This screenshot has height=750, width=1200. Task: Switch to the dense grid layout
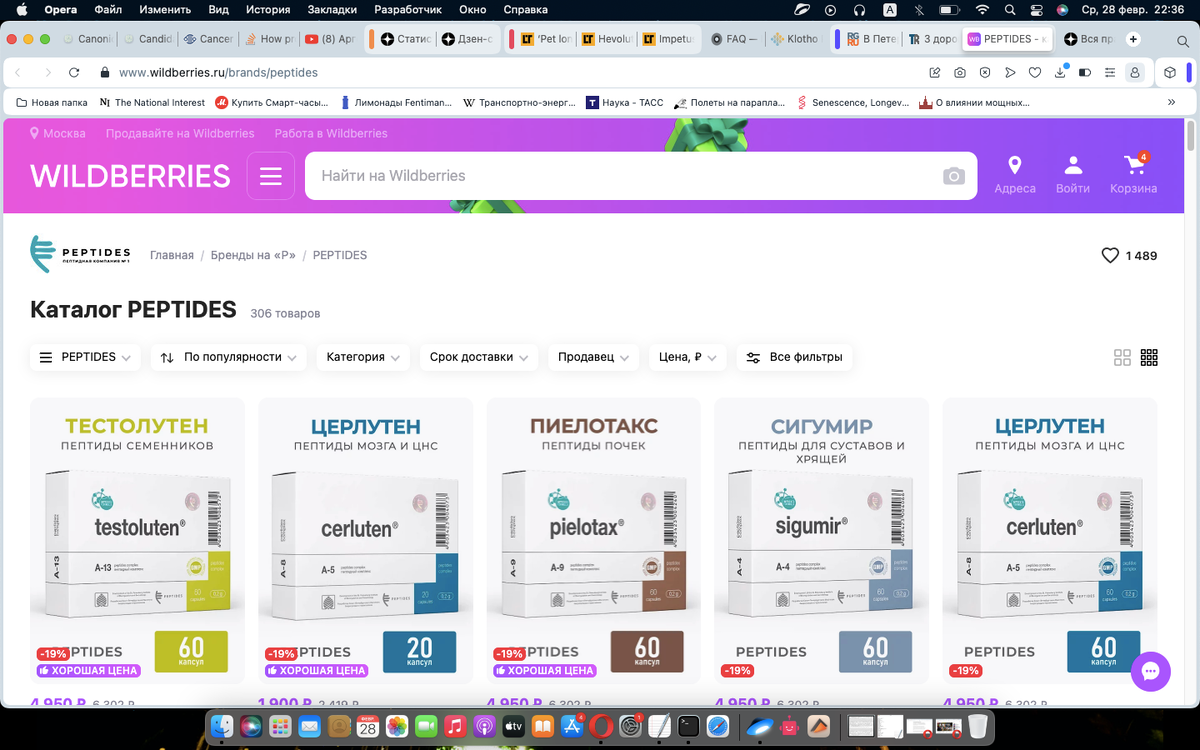click(1149, 356)
